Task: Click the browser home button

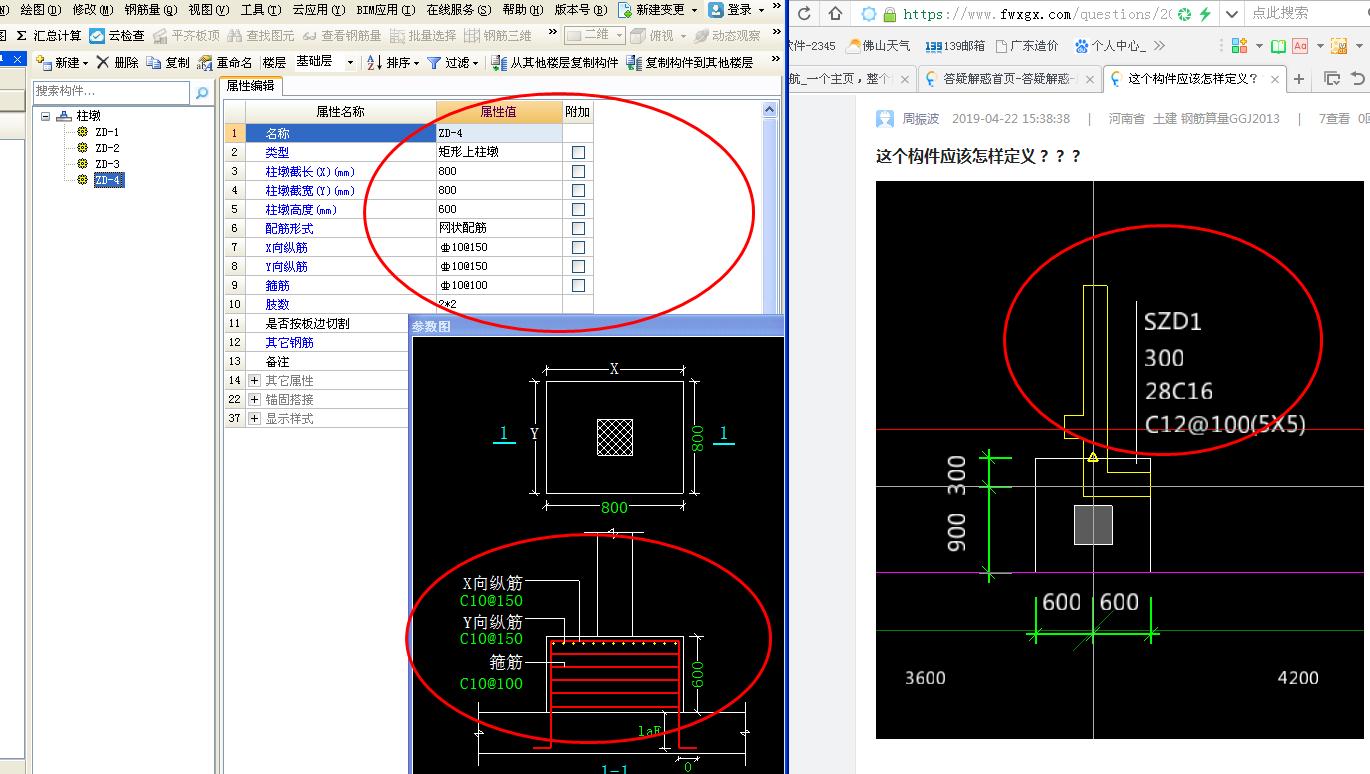Action: point(835,14)
